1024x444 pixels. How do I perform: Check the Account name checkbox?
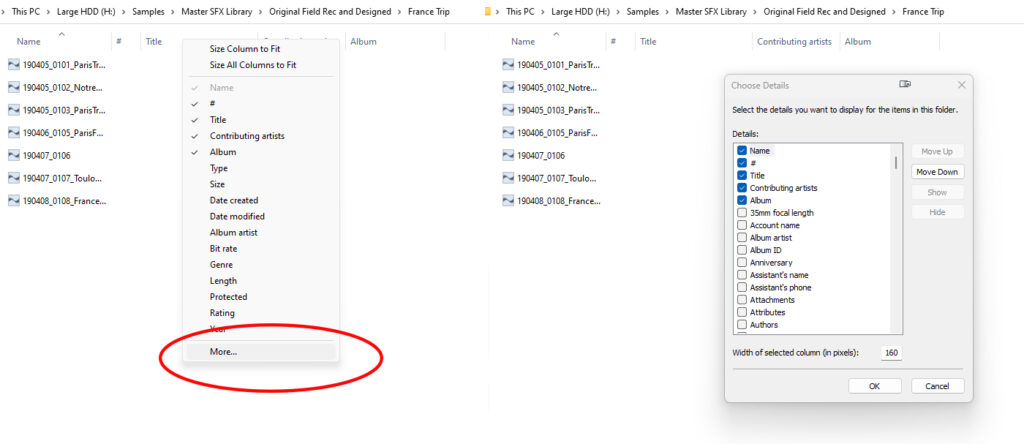coord(742,225)
